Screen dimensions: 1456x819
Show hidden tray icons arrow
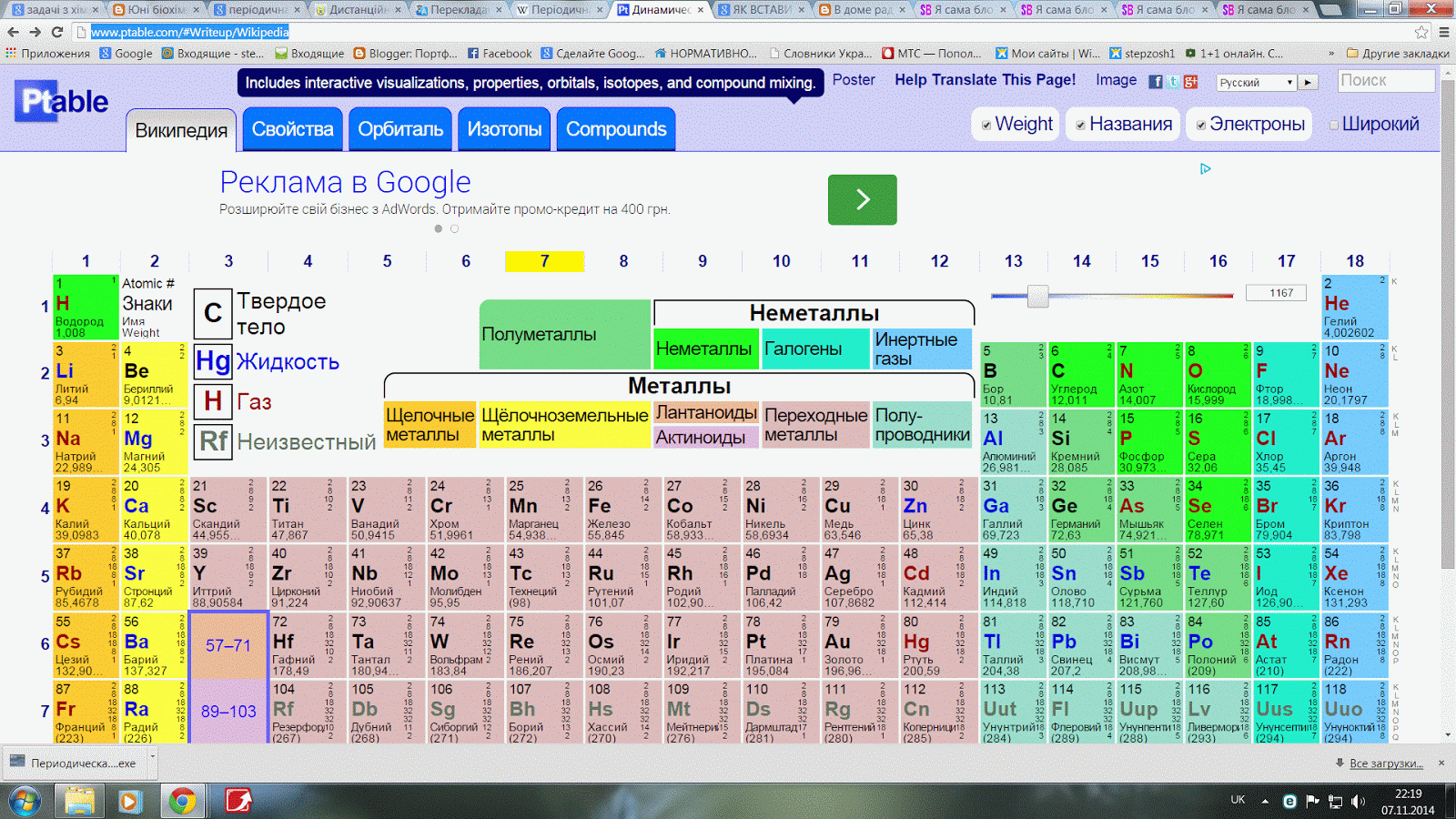point(1265,801)
